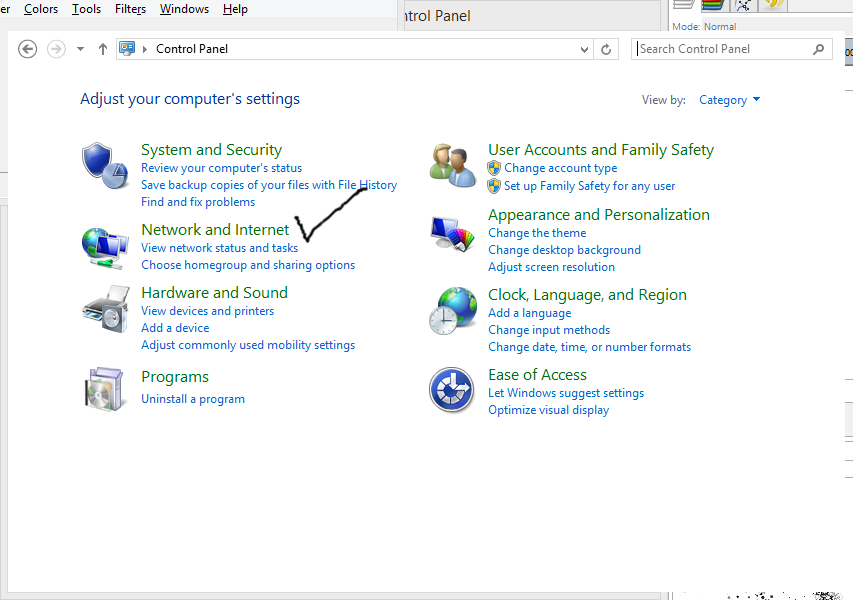Click the User Accounts people icon
853x600 pixels.
click(453, 165)
